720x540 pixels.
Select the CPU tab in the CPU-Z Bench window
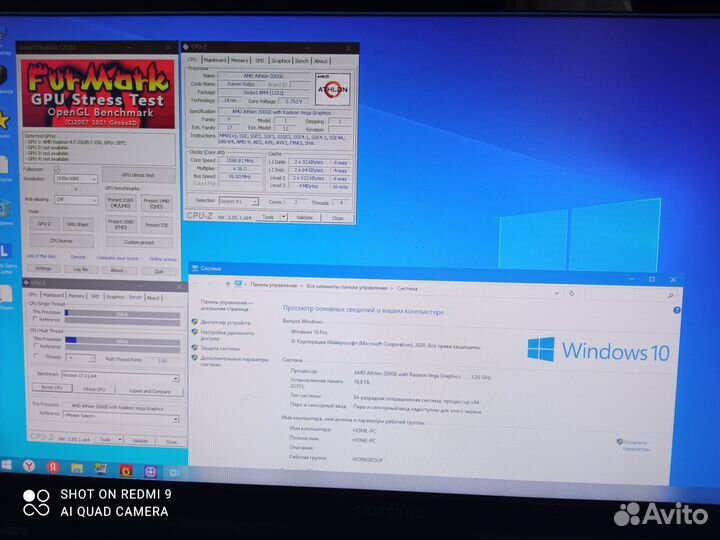(x=33, y=294)
